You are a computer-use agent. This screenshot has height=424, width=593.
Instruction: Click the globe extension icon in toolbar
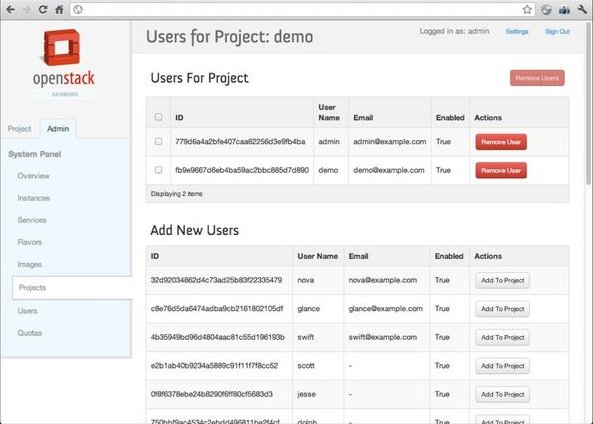point(546,10)
